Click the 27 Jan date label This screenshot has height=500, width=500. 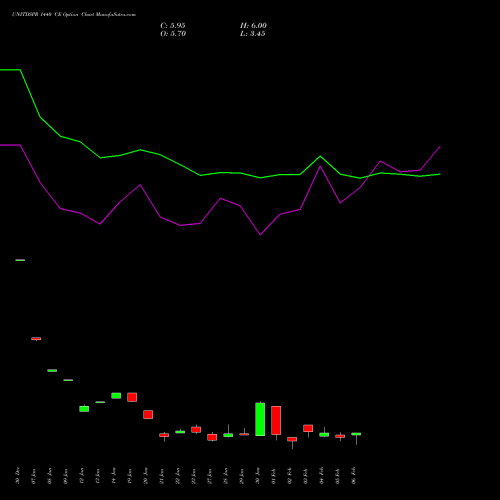point(210,476)
